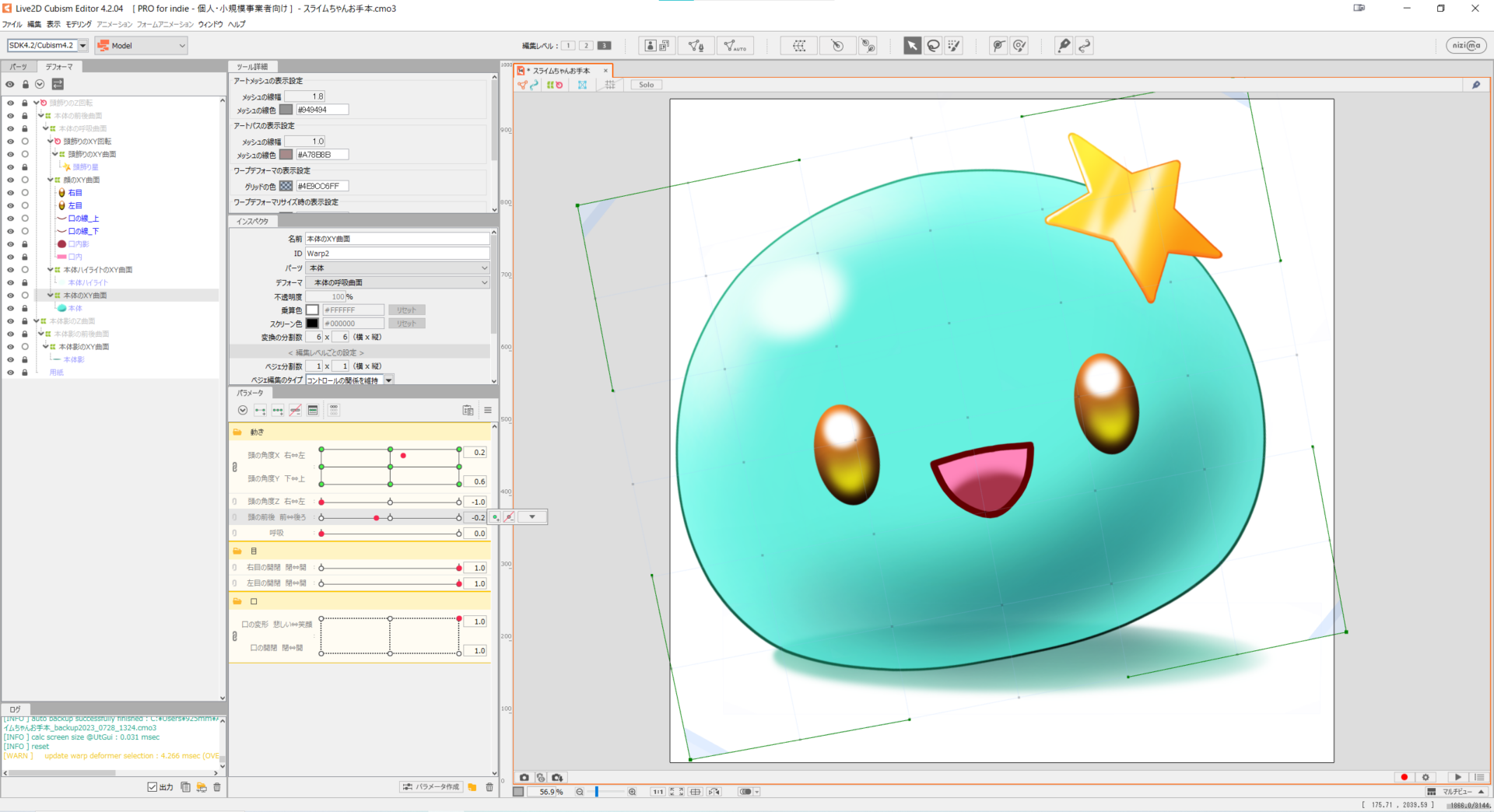Open the モデリング menu
This screenshot has width=1494, height=812.
(x=79, y=24)
